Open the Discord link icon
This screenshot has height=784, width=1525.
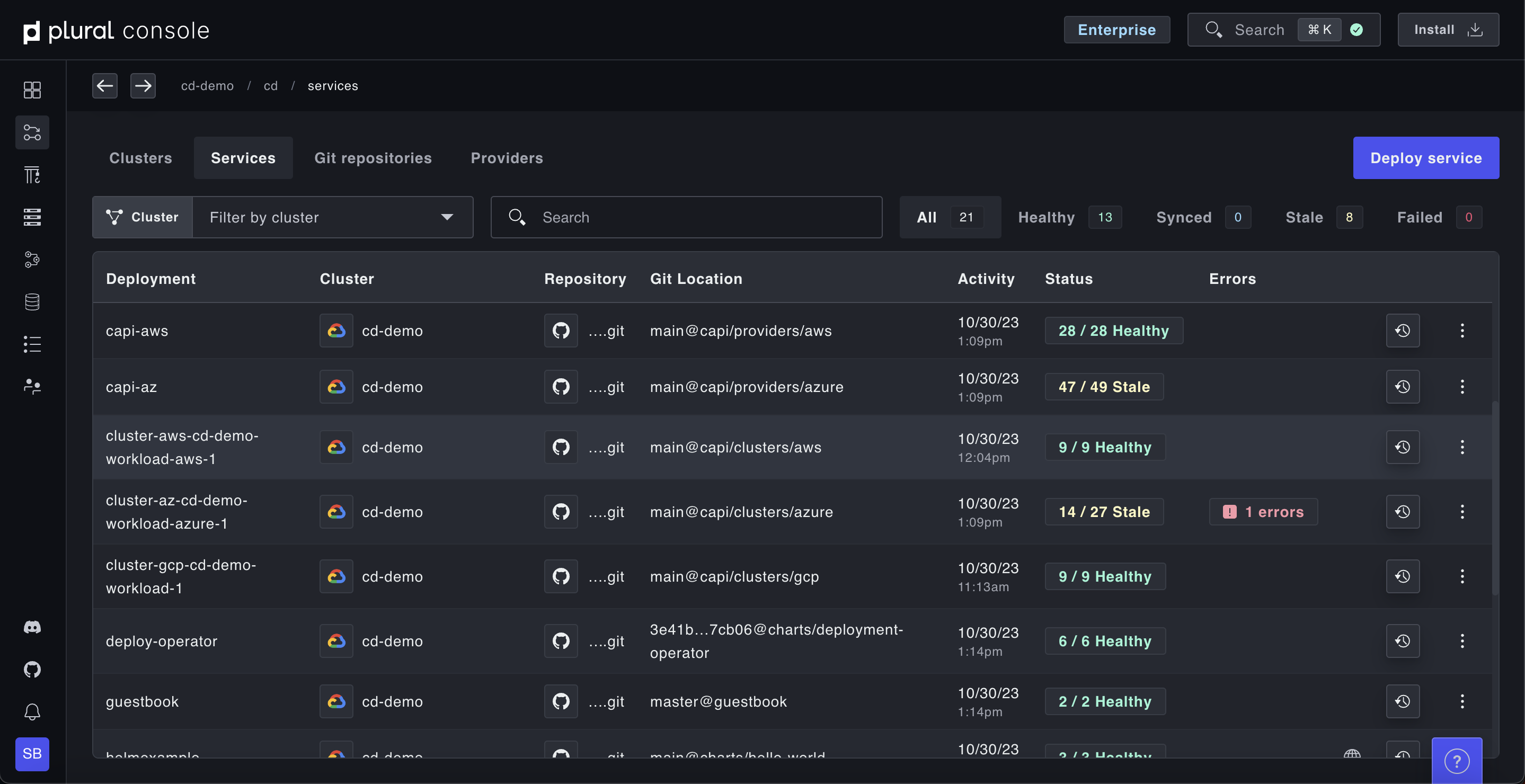point(32,627)
